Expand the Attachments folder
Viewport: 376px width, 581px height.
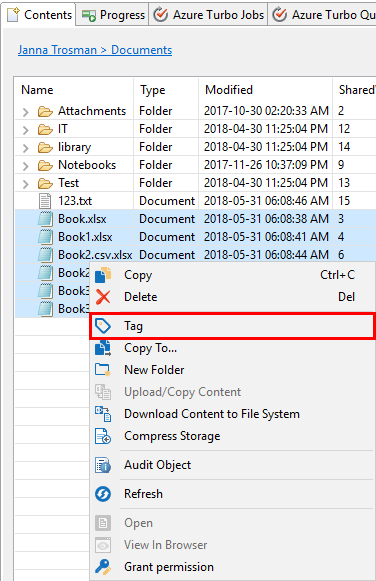coord(25,112)
